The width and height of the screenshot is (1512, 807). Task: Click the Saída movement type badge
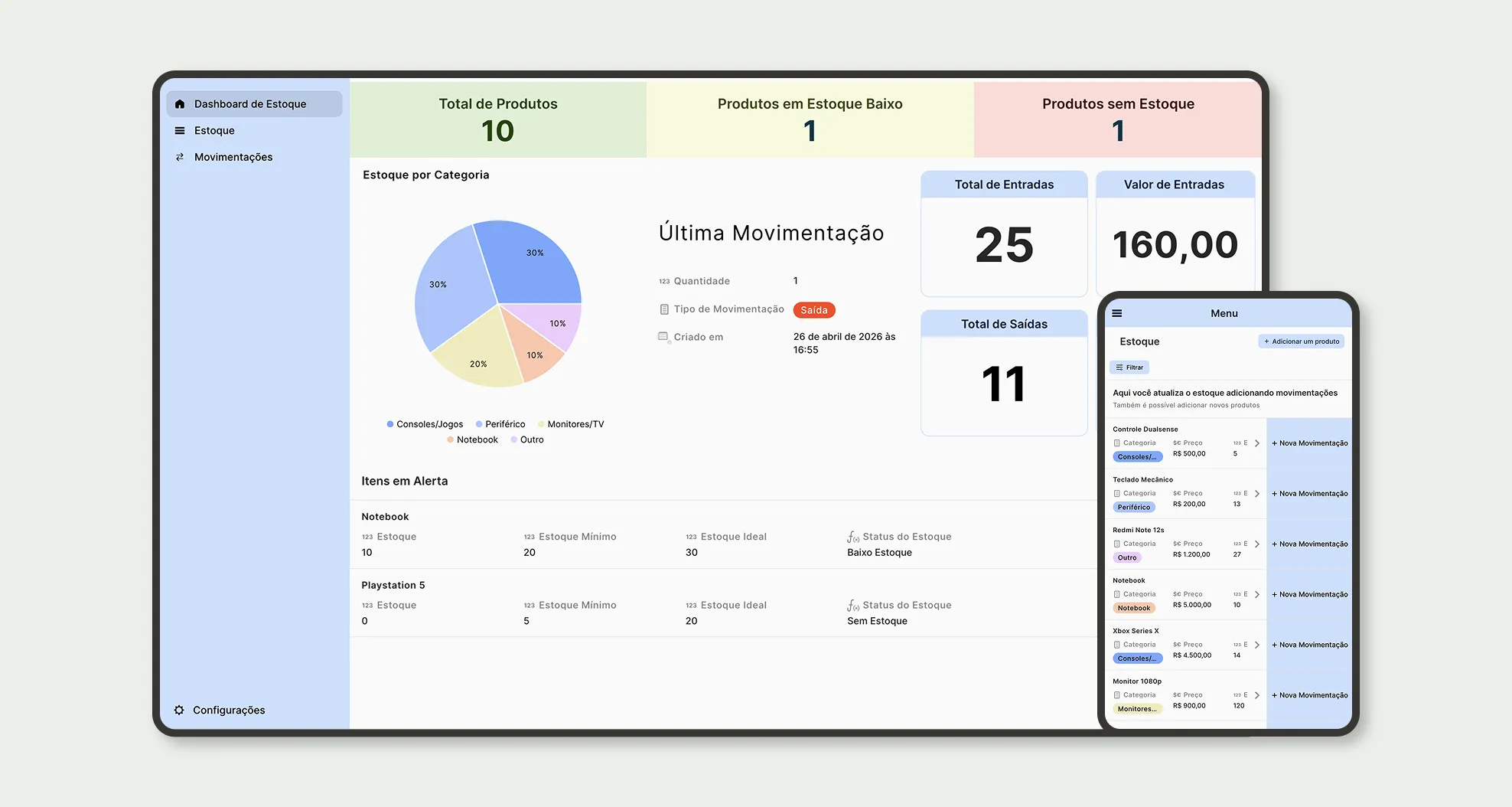click(x=813, y=310)
